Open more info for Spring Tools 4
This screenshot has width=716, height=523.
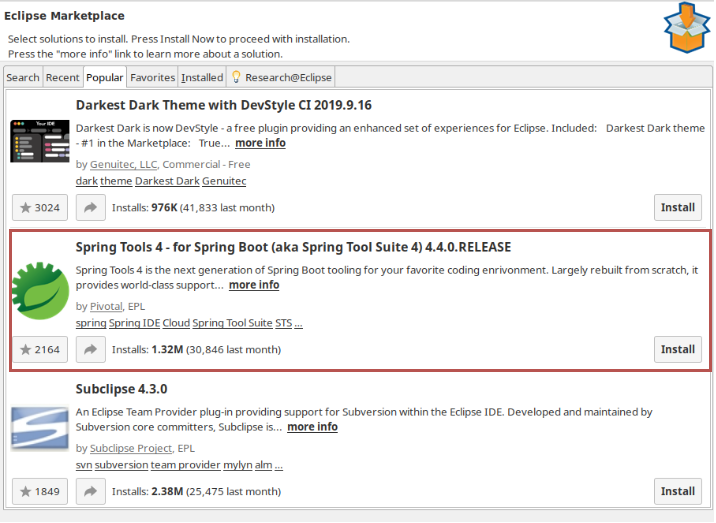click(x=254, y=285)
